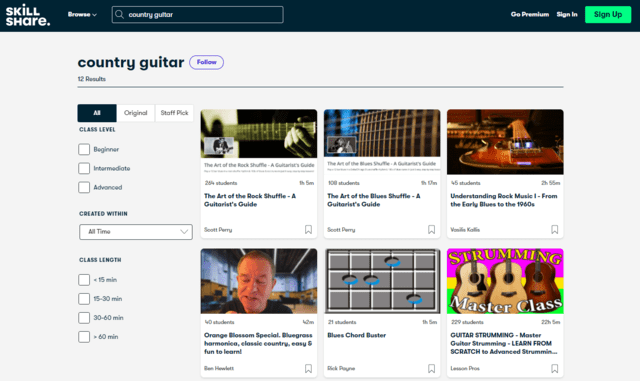Click the 229 students count
Image resolution: width=640 pixels, height=381 pixels.
[x=467, y=322]
